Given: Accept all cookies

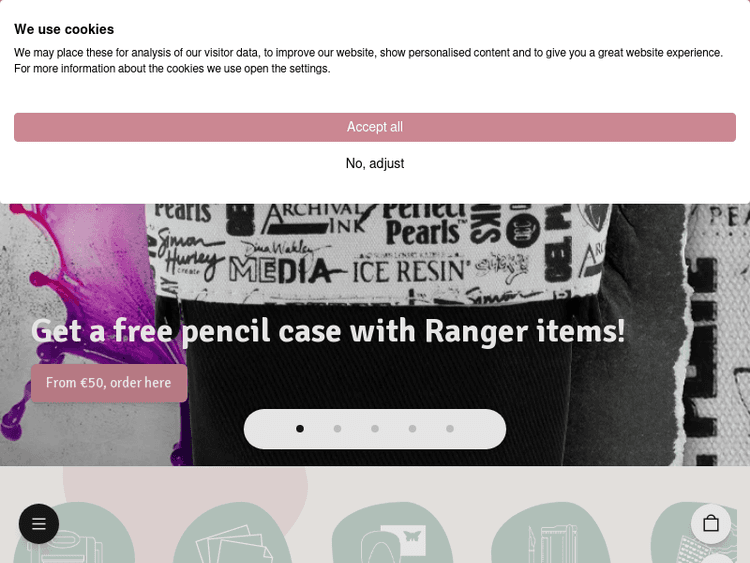Looking at the screenshot, I should coord(375,127).
